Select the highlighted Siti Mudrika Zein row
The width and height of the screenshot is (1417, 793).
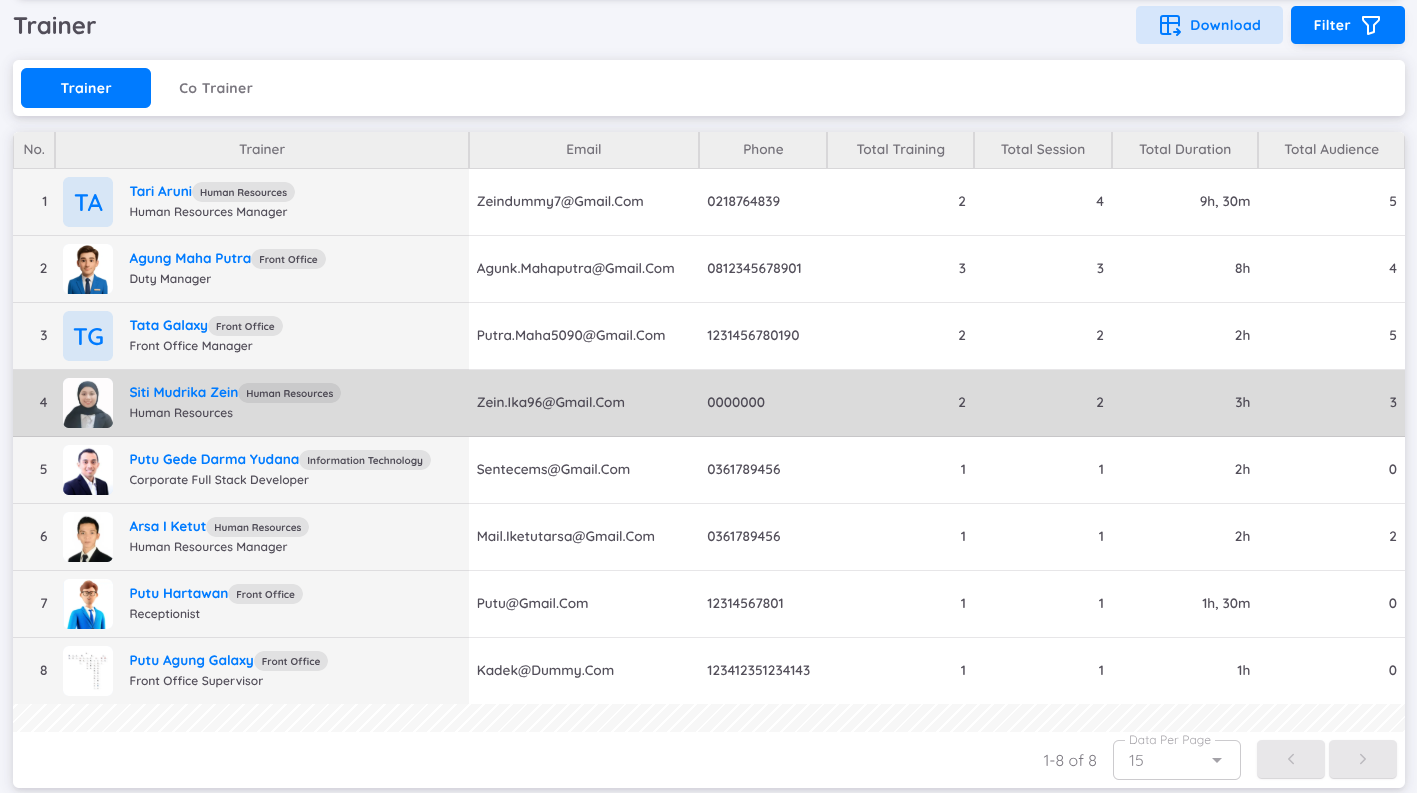[700, 402]
